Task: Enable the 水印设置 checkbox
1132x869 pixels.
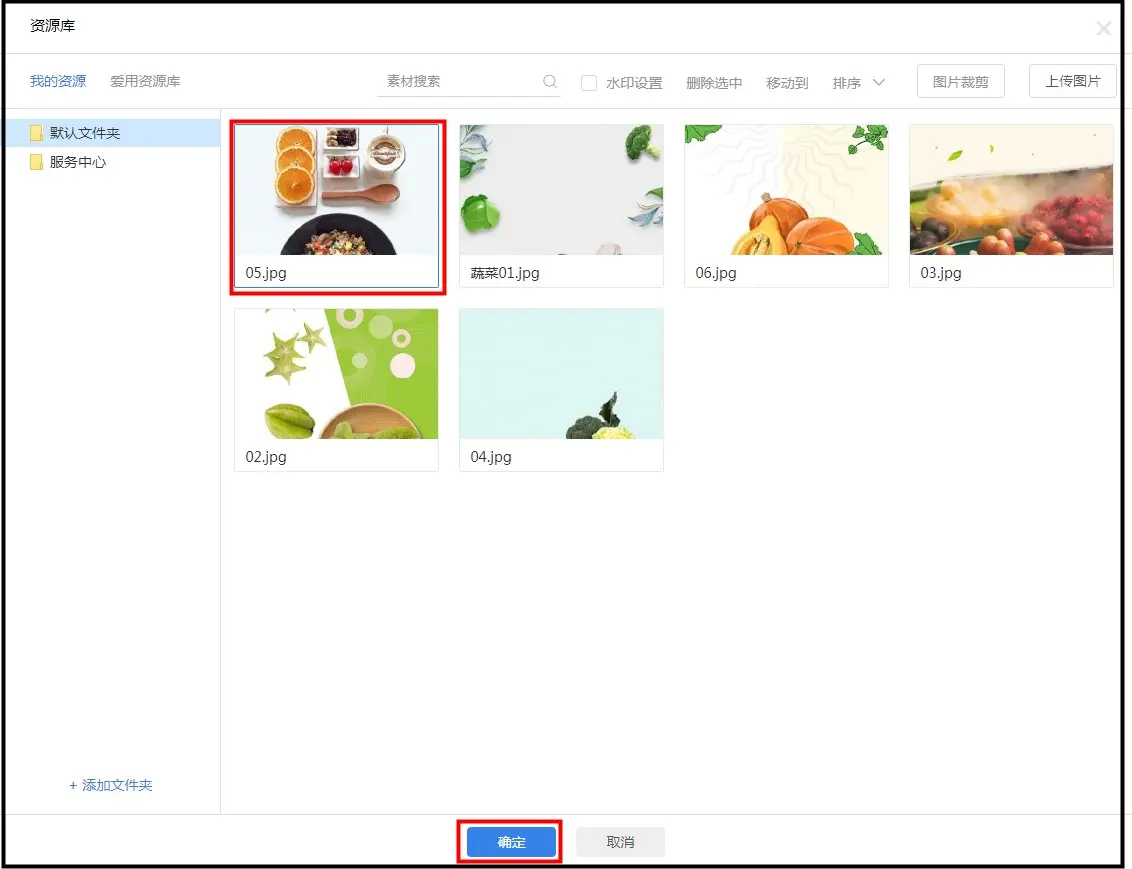Action: click(589, 83)
